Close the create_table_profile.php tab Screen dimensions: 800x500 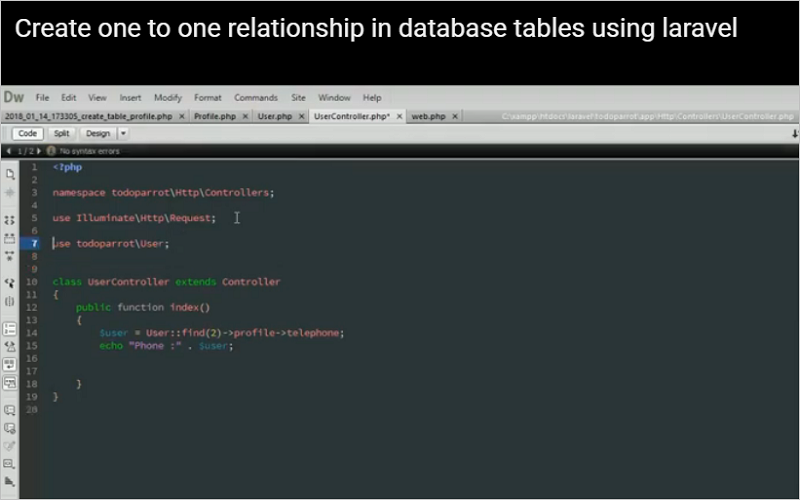(182, 116)
